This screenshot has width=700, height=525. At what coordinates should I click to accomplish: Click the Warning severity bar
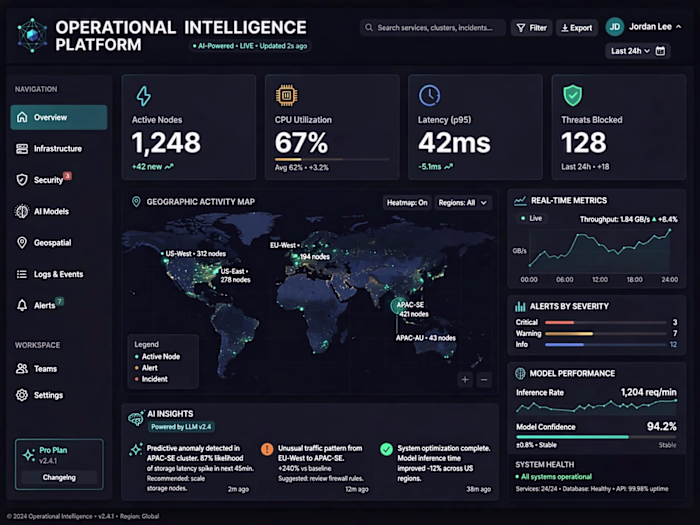pos(605,333)
